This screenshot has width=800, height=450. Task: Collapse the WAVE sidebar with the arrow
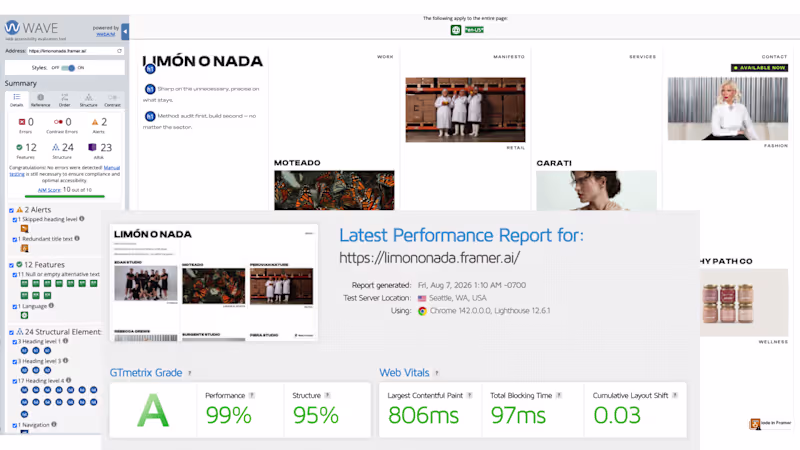click(x=125, y=32)
